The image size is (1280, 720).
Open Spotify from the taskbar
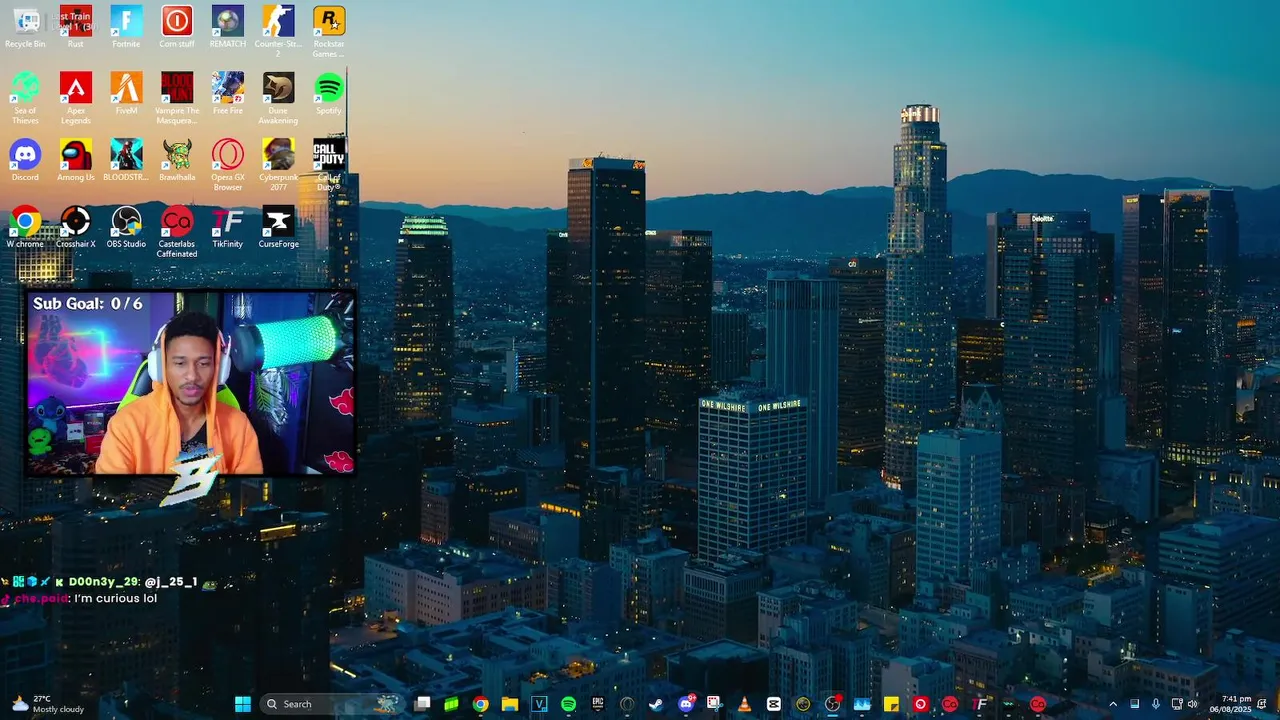(x=569, y=704)
